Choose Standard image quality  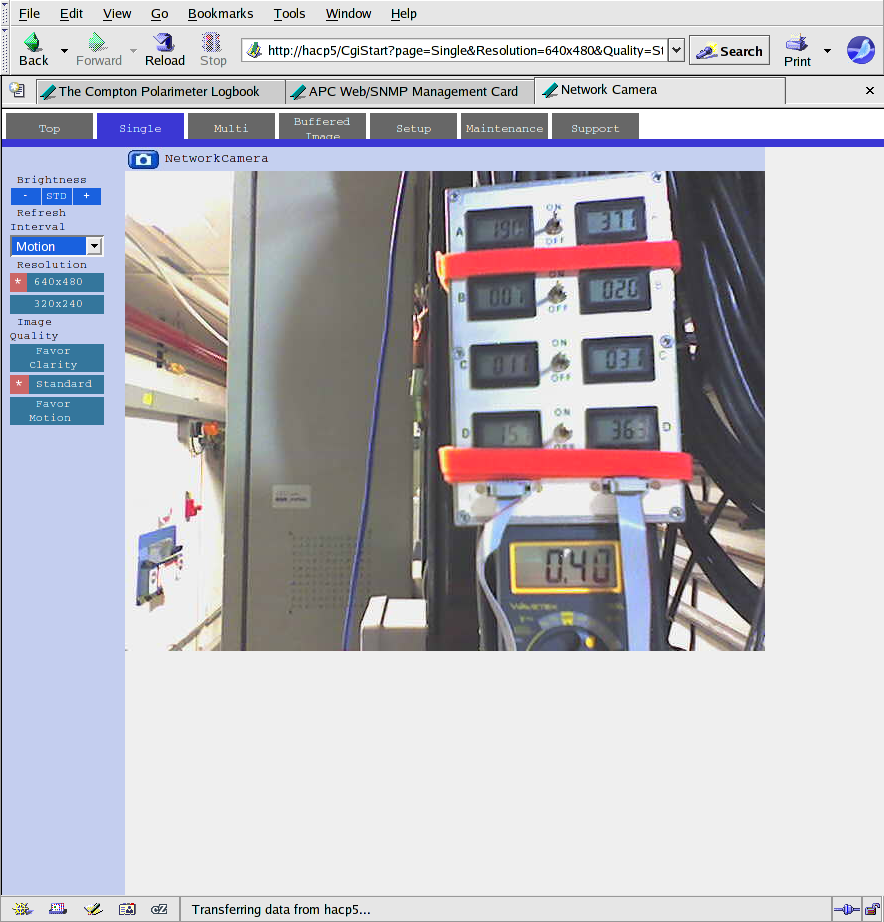(57, 384)
